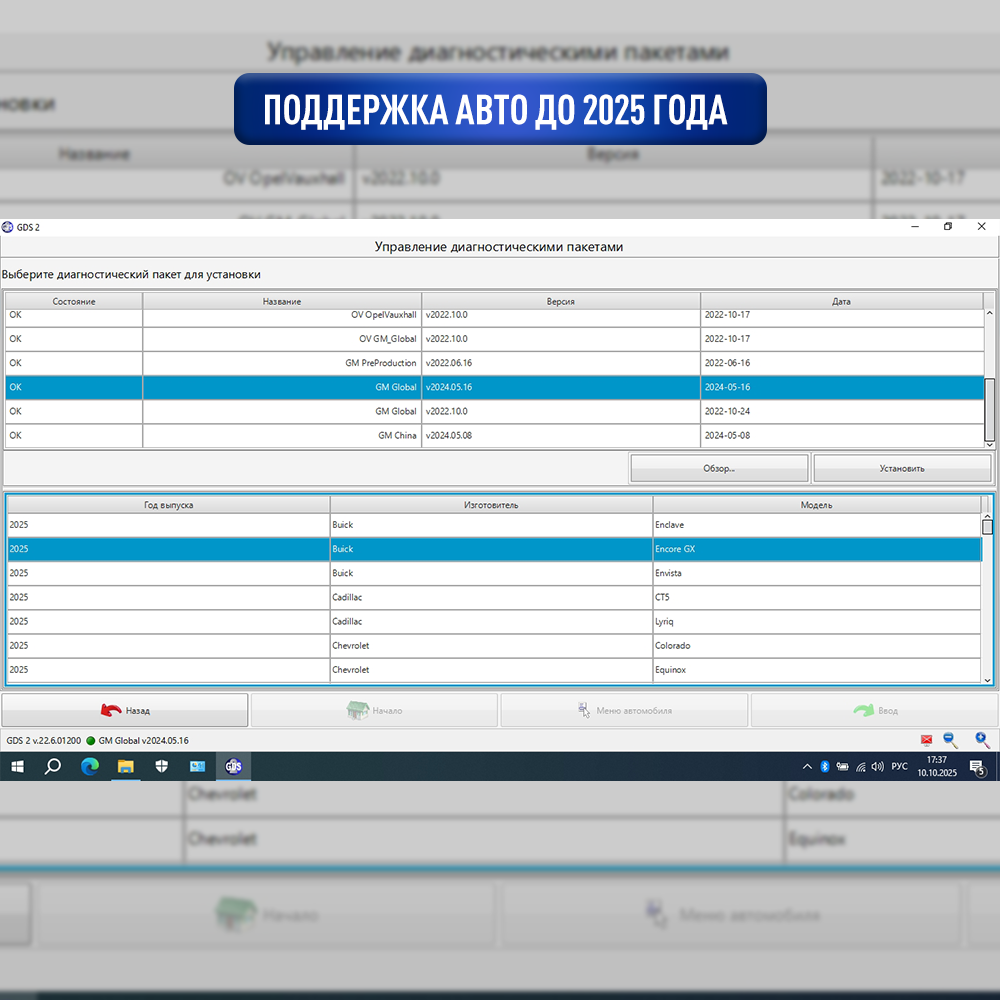The height and width of the screenshot is (1000, 1000).
Task: Sort vehicles by Изготовитель column header
Action: (491, 505)
